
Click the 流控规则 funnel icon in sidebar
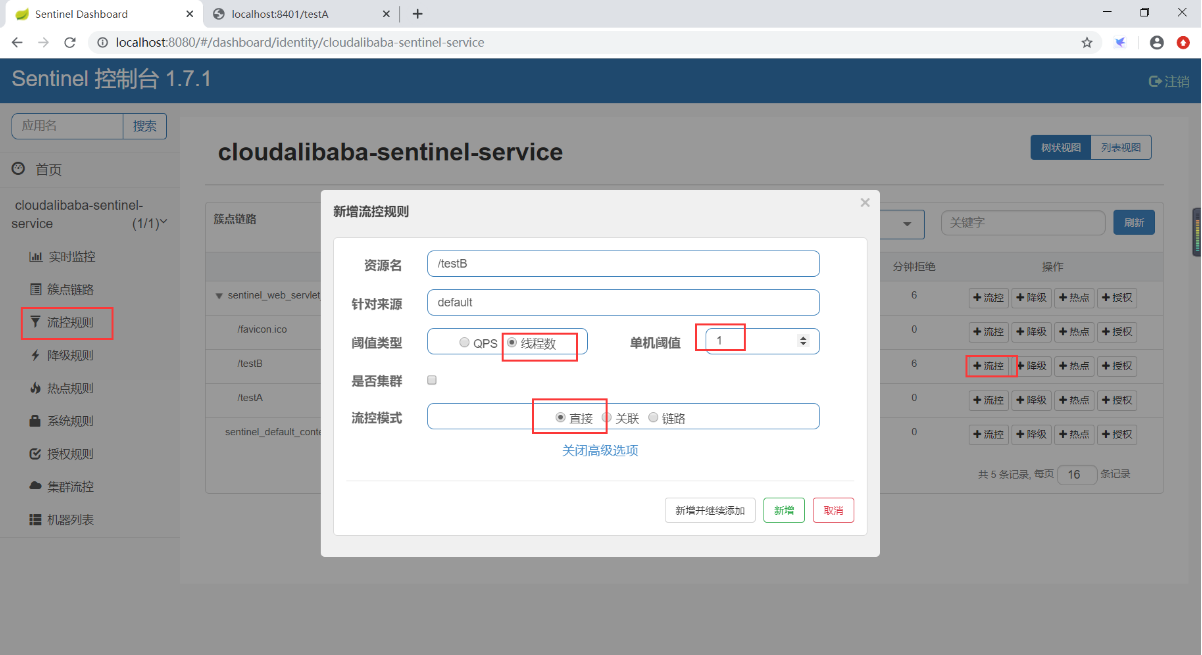point(36,323)
